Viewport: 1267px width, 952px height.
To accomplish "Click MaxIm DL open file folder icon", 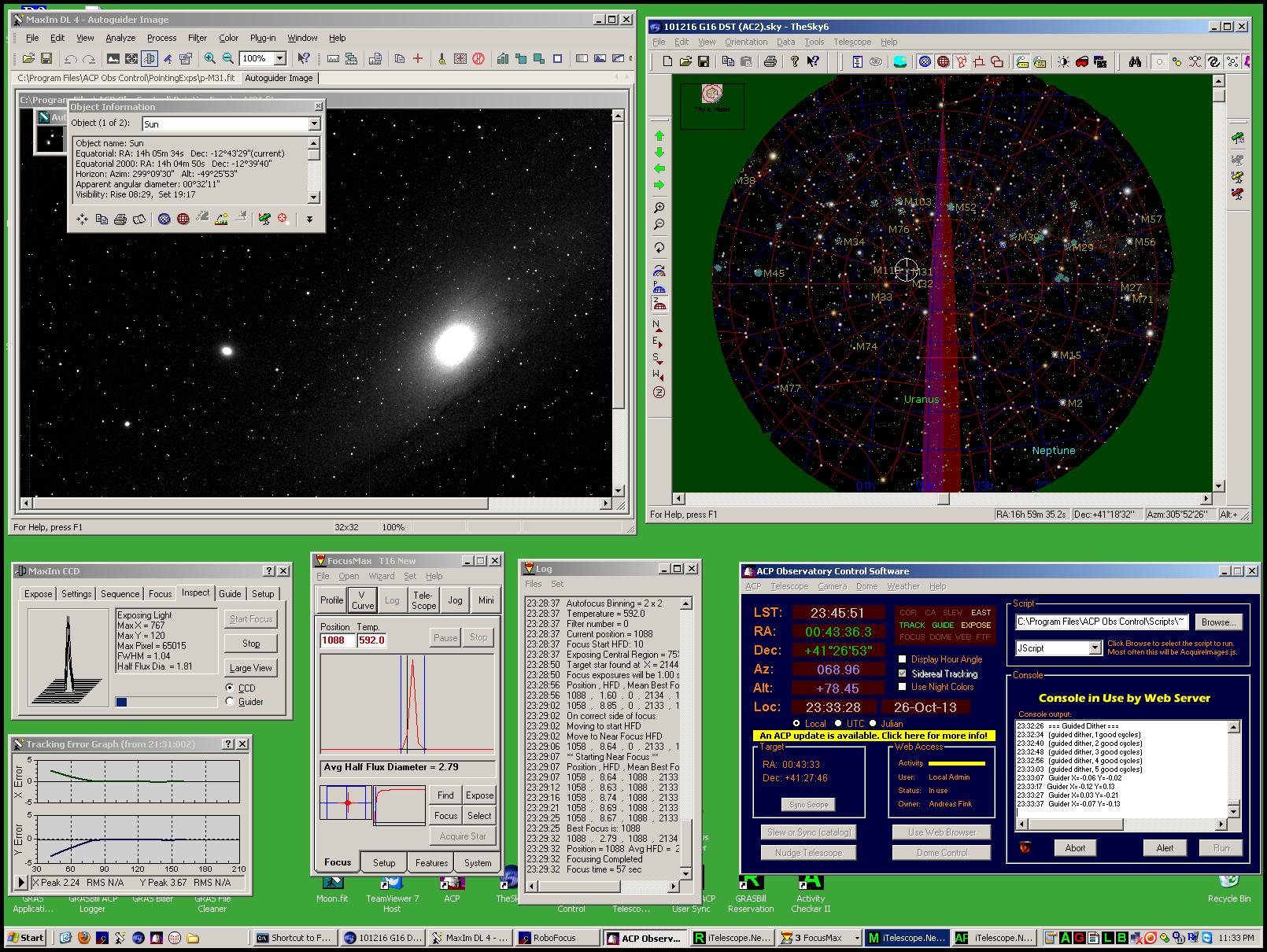I will tap(28, 58).
